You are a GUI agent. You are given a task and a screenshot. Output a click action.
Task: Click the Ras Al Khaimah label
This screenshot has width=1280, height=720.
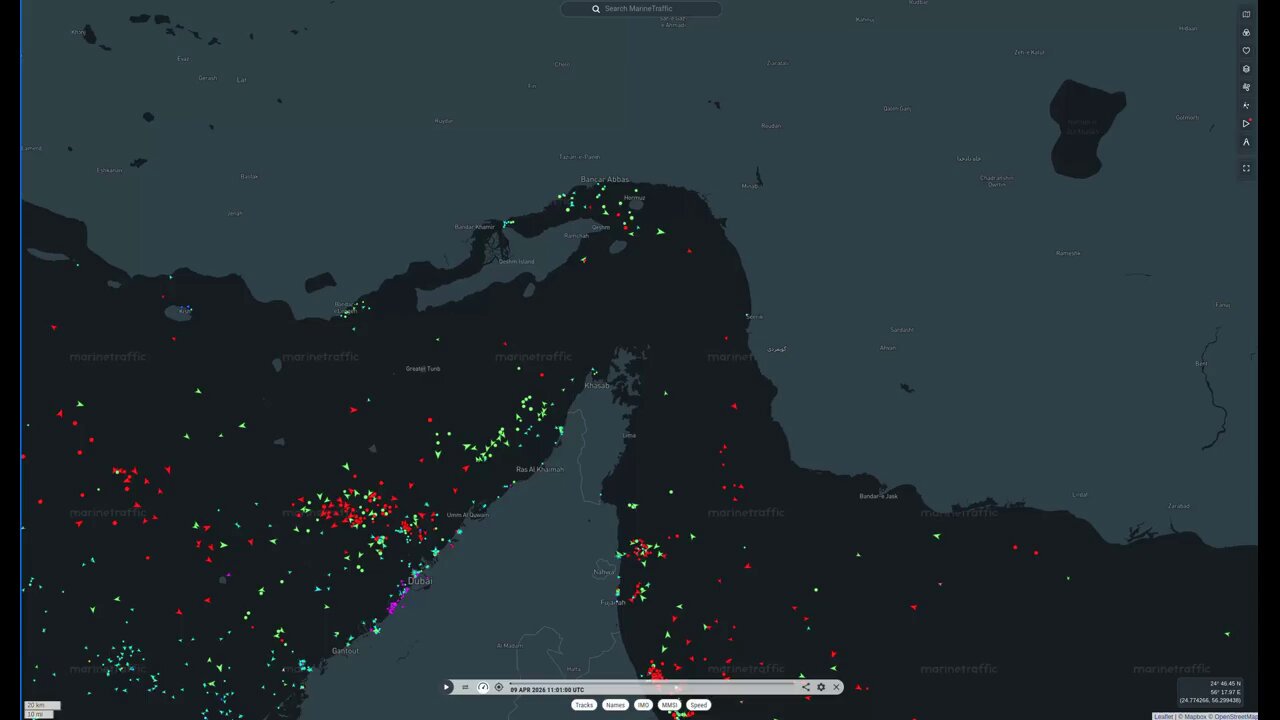click(x=540, y=469)
